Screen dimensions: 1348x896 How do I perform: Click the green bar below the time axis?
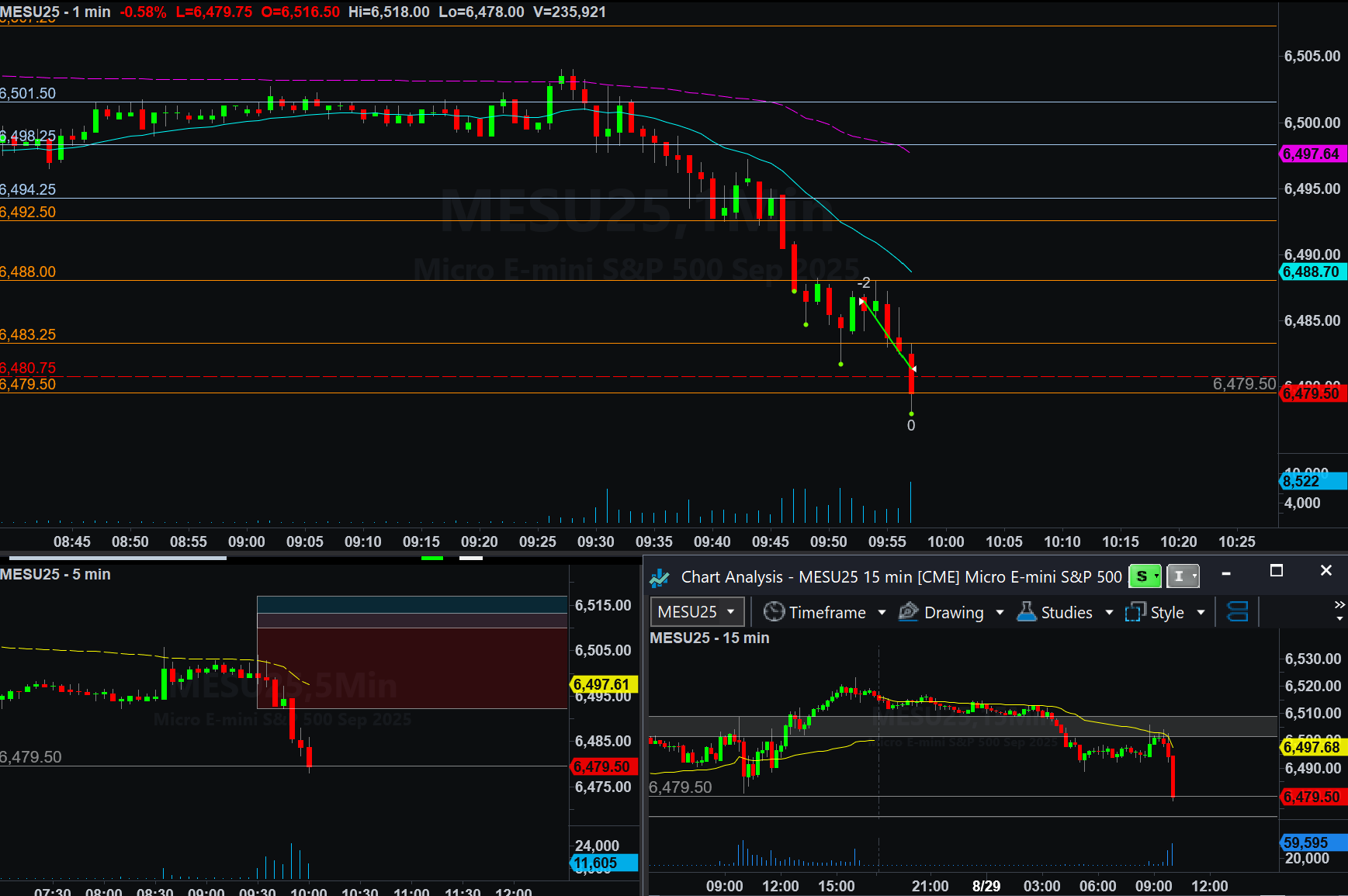point(432,557)
